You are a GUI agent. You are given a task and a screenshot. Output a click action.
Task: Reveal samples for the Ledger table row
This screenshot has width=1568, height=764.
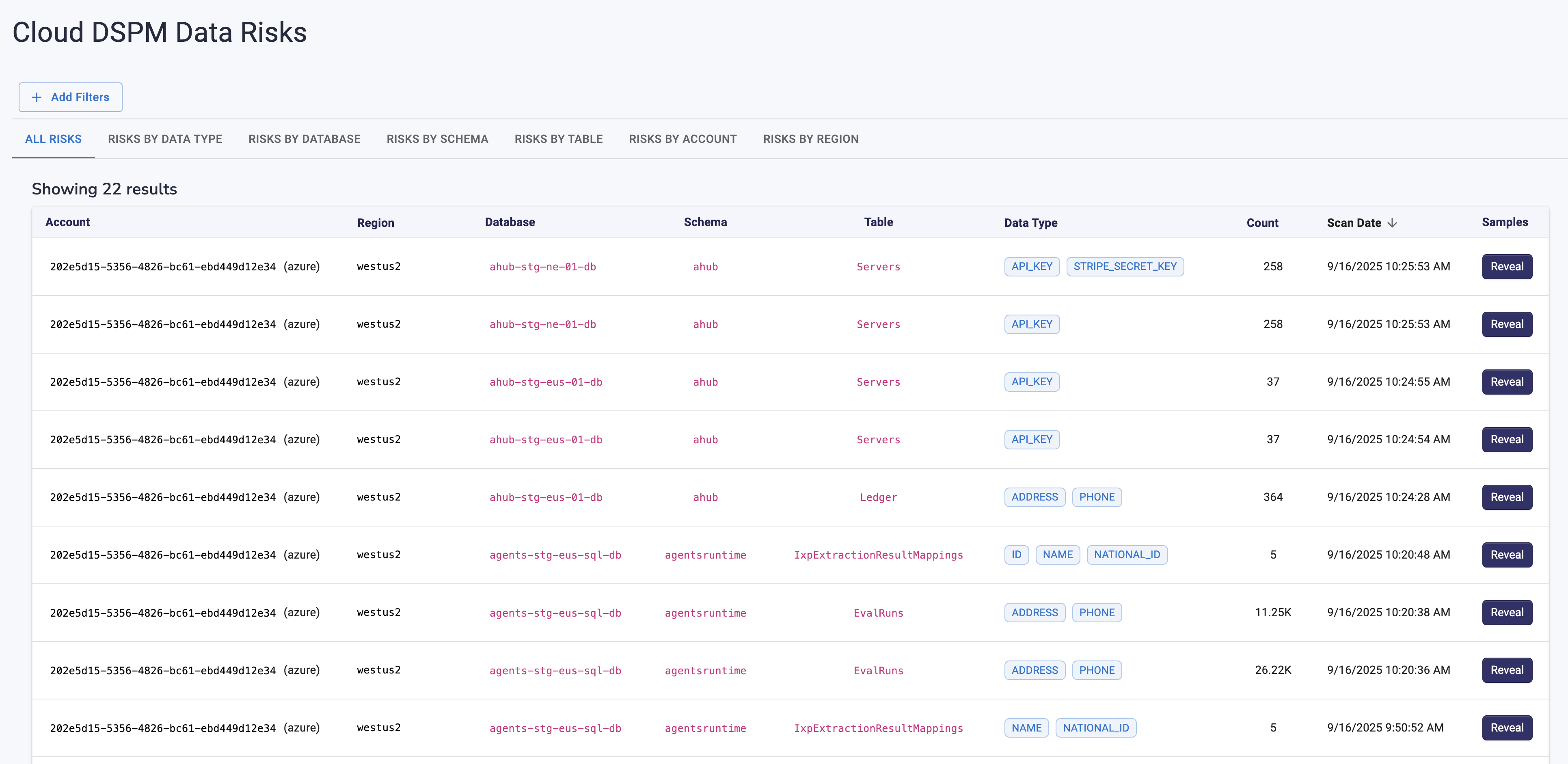tap(1507, 497)
